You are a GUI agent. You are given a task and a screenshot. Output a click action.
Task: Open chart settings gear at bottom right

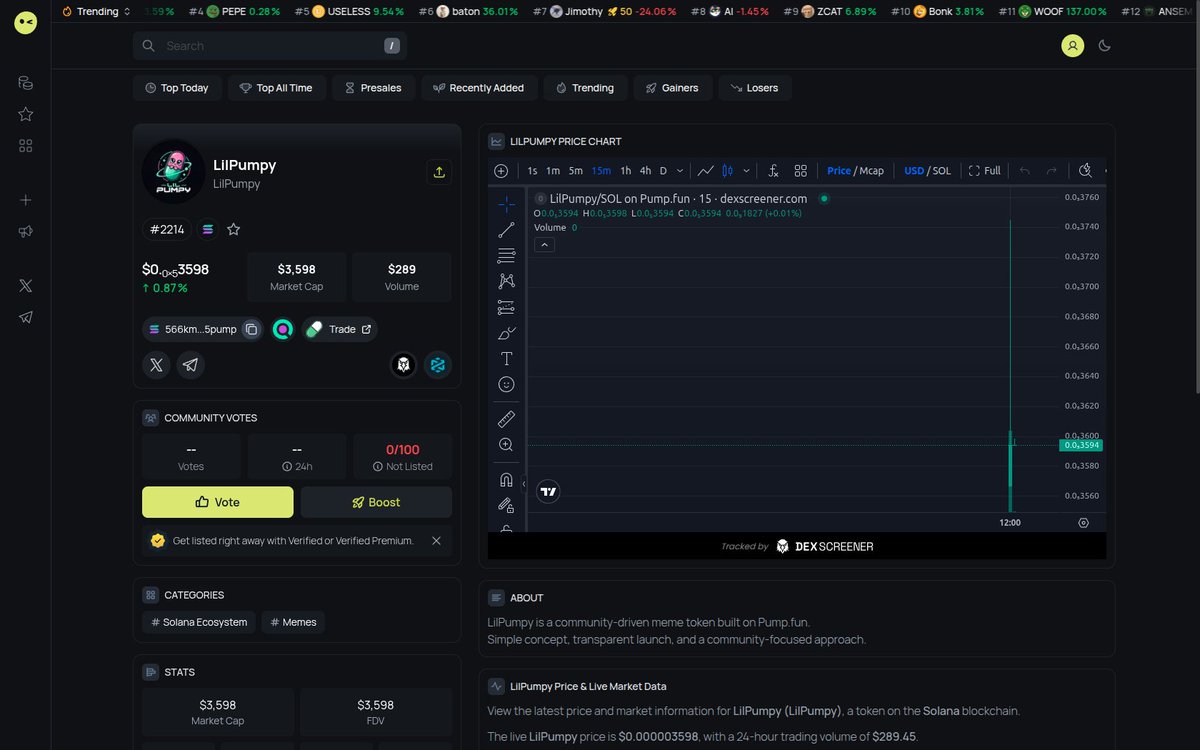(x=1083, y=523)
